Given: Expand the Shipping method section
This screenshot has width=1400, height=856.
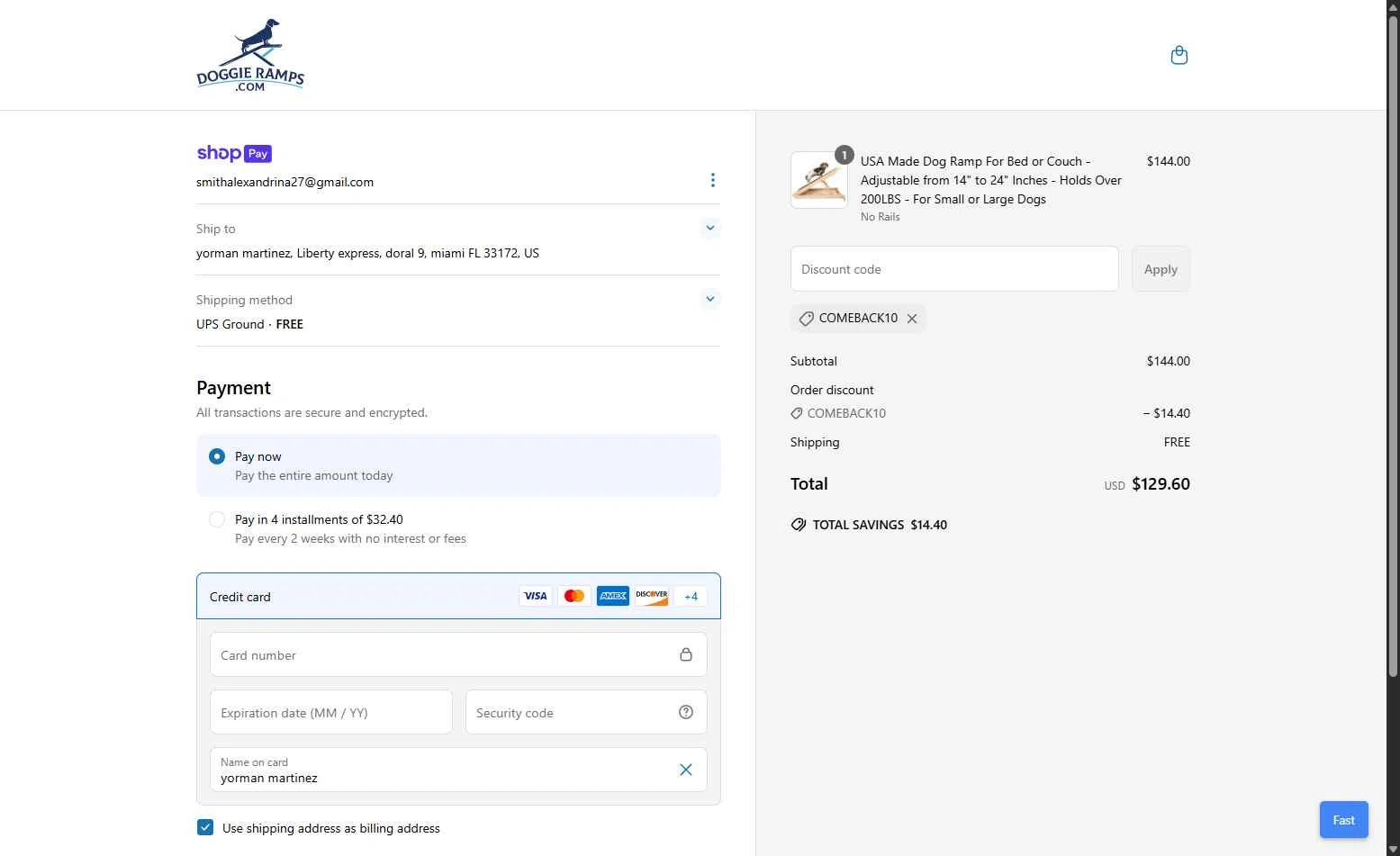Looking at the screenshot, I should point(710,299).
